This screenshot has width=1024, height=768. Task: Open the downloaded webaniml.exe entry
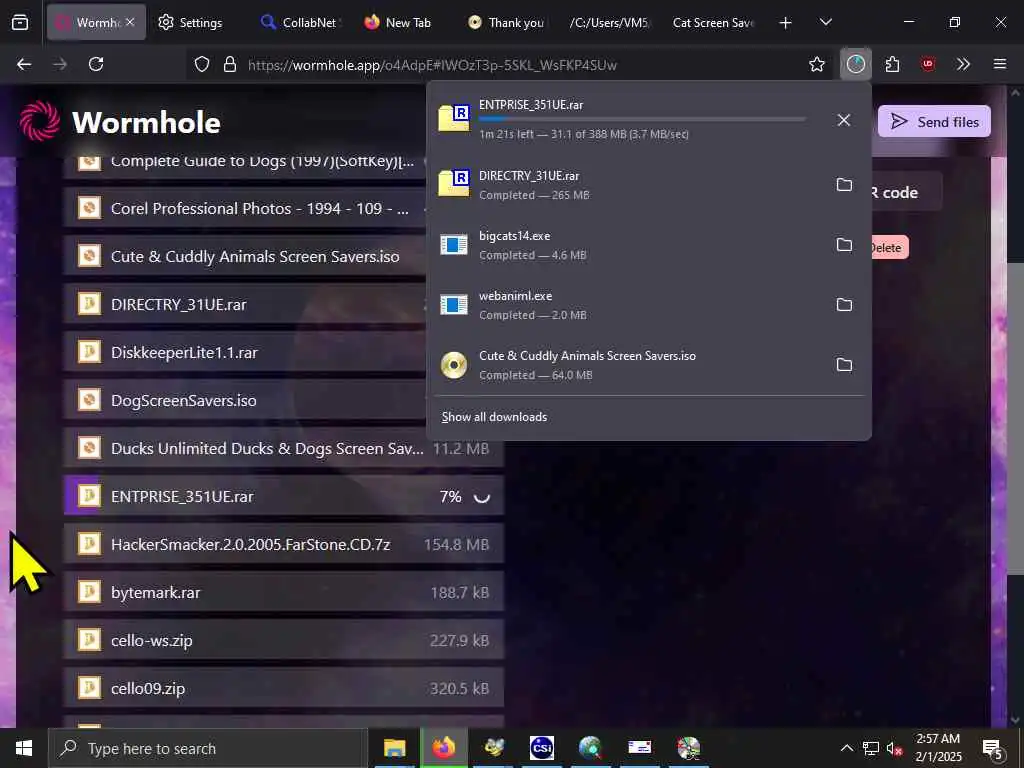[627, 305]
